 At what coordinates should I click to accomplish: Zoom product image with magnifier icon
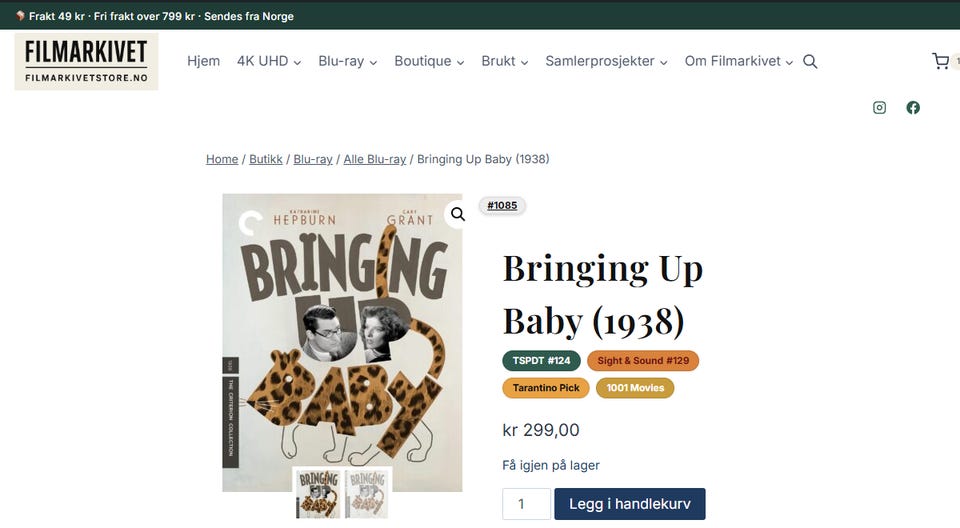[457, 214]
